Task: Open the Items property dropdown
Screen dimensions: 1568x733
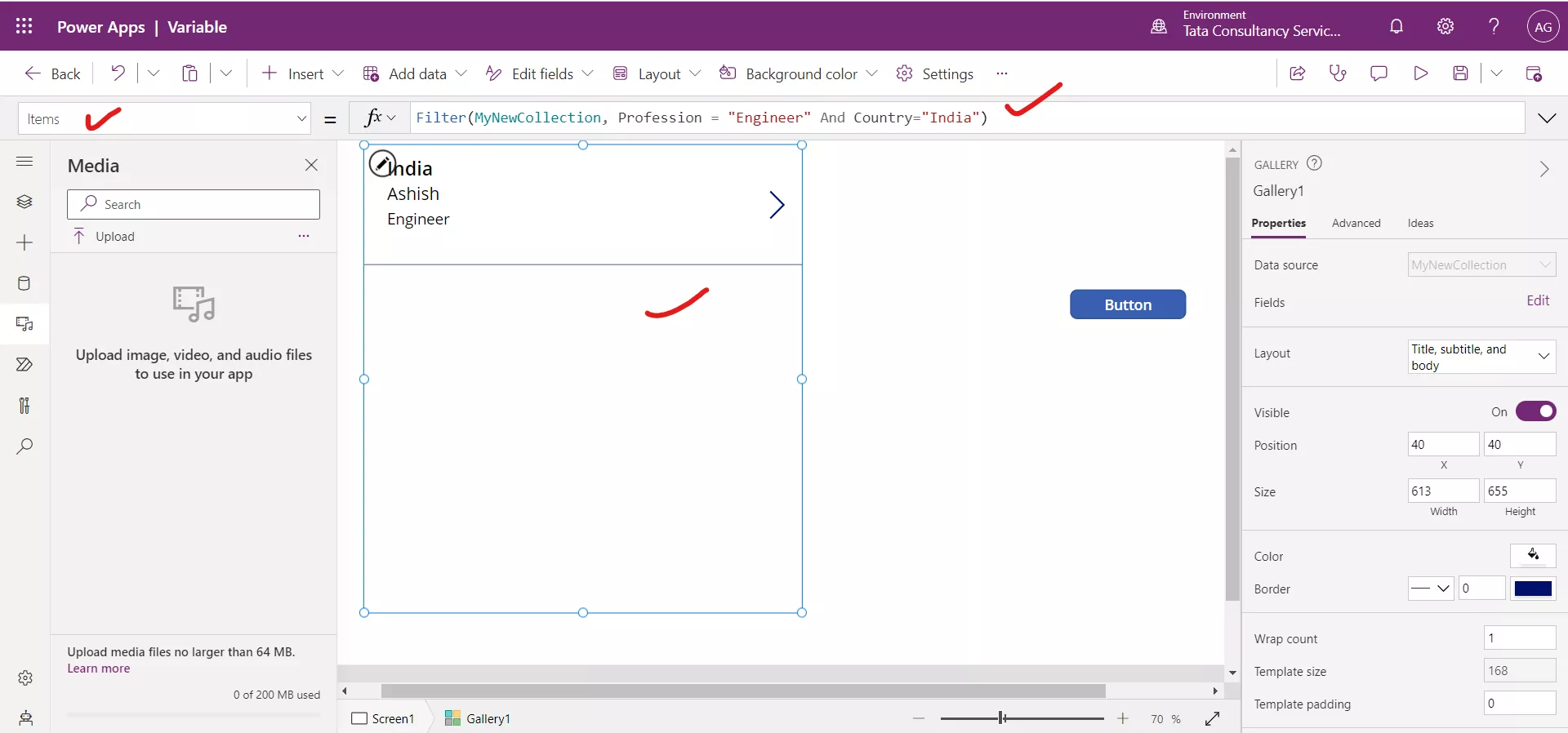Action: click(x=165, y=118)
